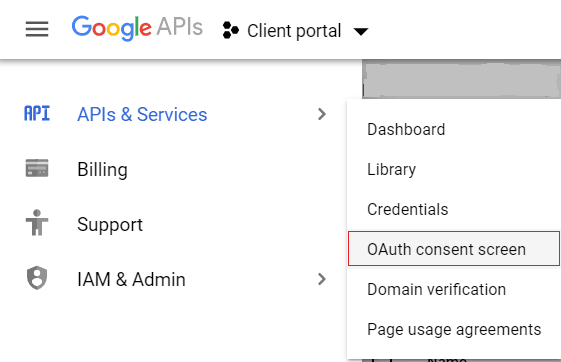This screenshot has width=561, height=362.
Task: Open Page usage agreements entry
Action: 454,329
